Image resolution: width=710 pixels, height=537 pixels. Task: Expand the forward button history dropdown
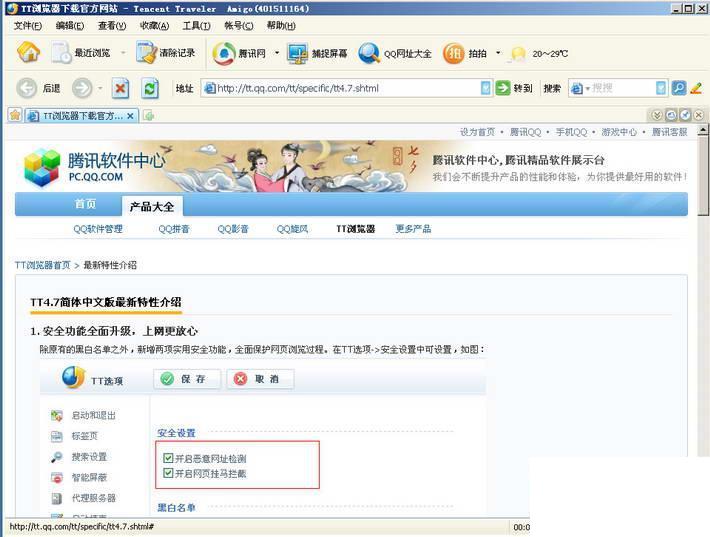click(100, 88)
